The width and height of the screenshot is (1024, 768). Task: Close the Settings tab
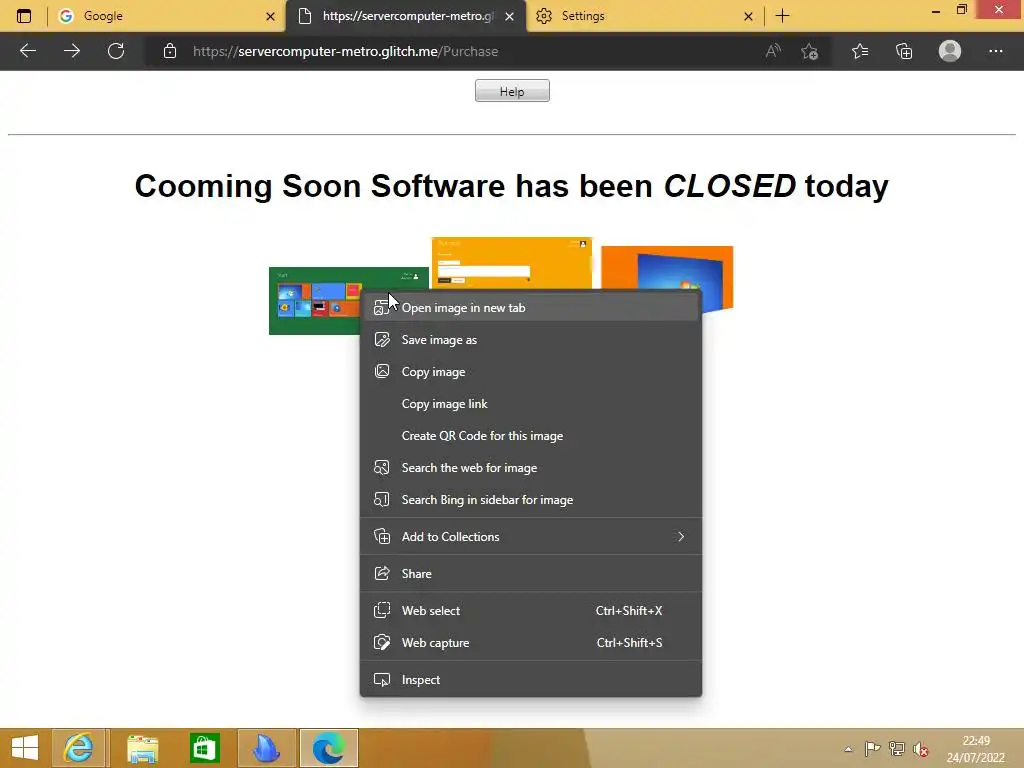point(748,16)
